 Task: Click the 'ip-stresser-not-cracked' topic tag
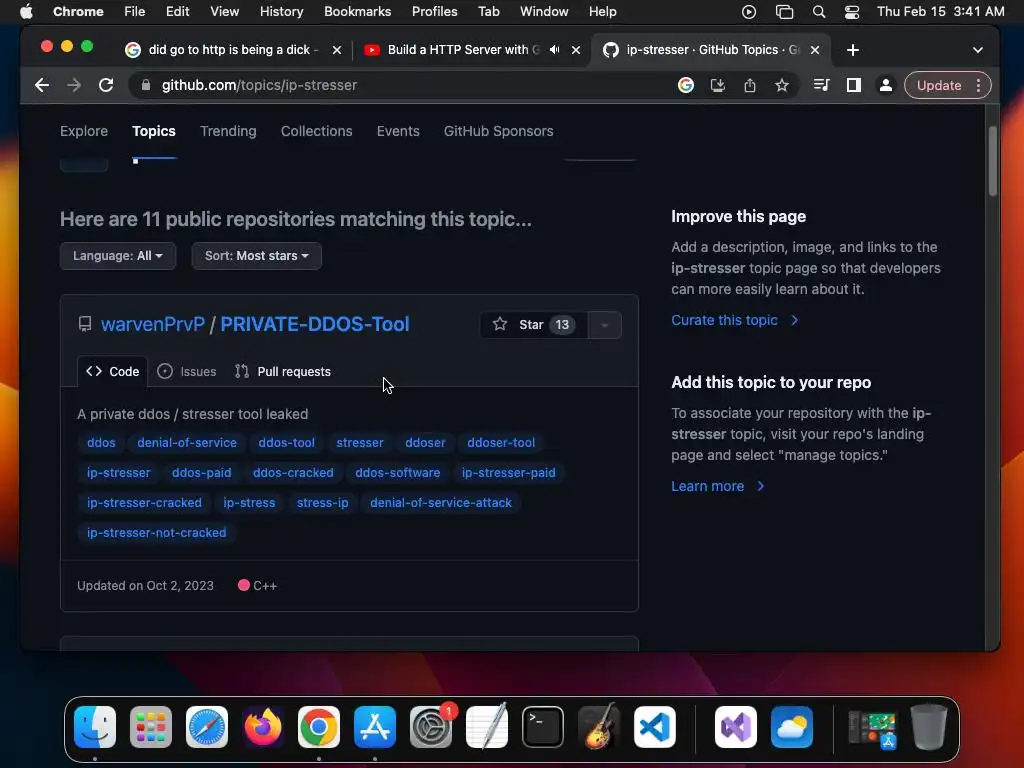[x=157, y=533]
